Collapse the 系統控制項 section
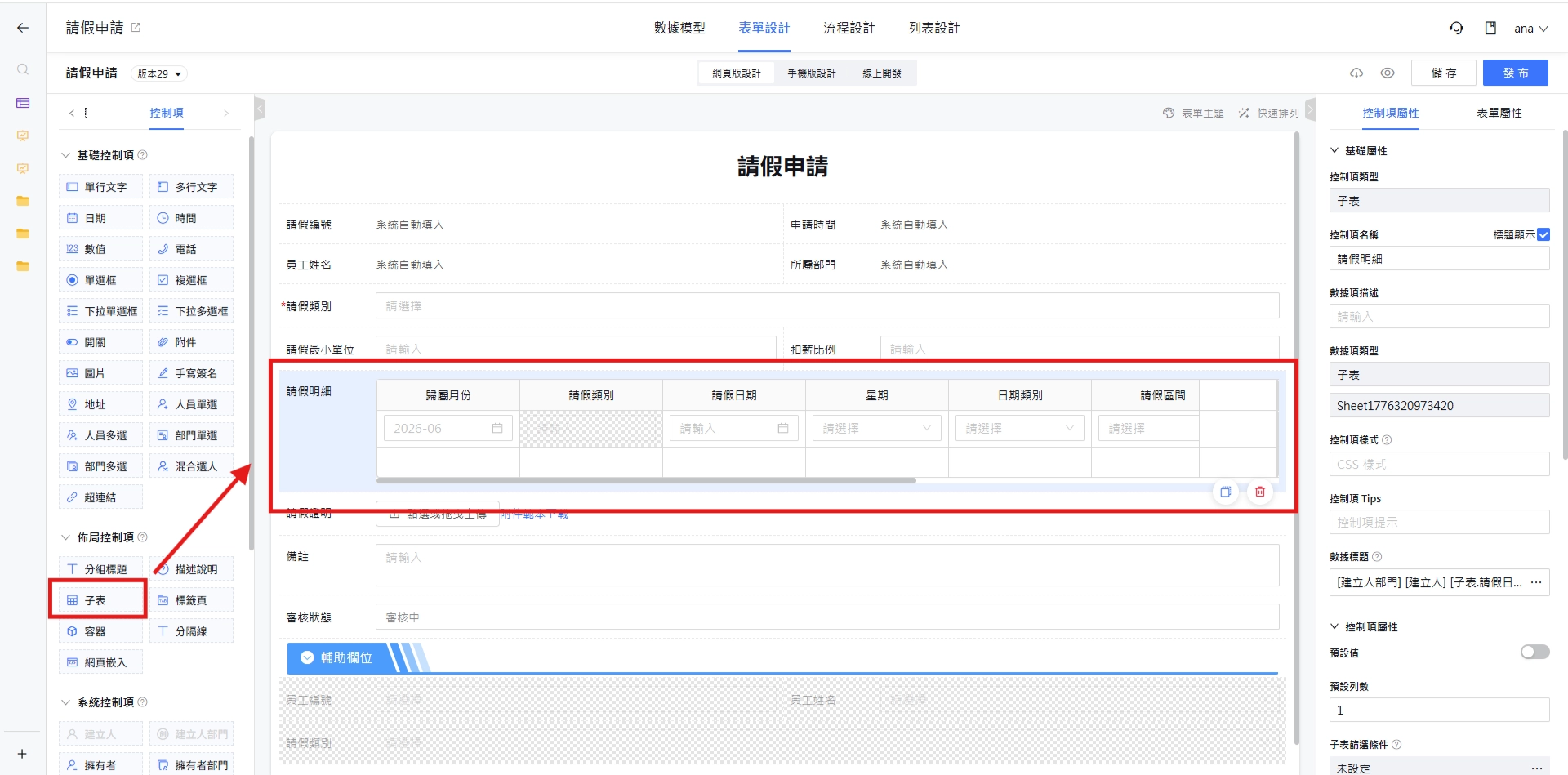Image resolution: width=1568 pixels, height=775 pixels. [66, 702]
